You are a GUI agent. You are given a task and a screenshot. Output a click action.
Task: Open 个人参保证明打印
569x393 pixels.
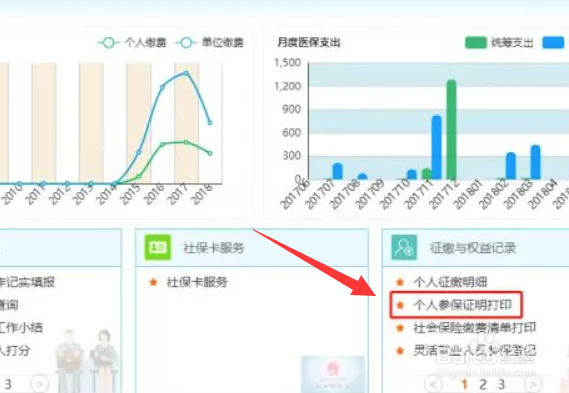pyautogui.click(x=463, y=305)
